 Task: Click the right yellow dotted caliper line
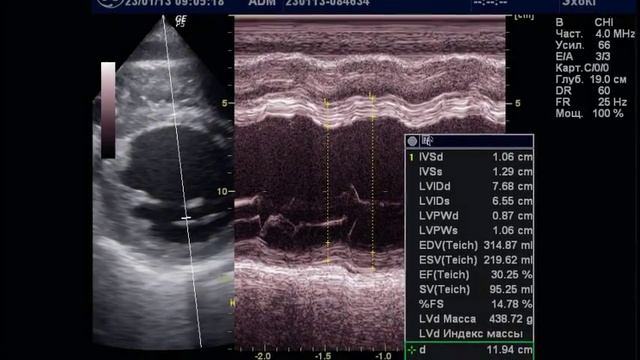tap(372, 182)
